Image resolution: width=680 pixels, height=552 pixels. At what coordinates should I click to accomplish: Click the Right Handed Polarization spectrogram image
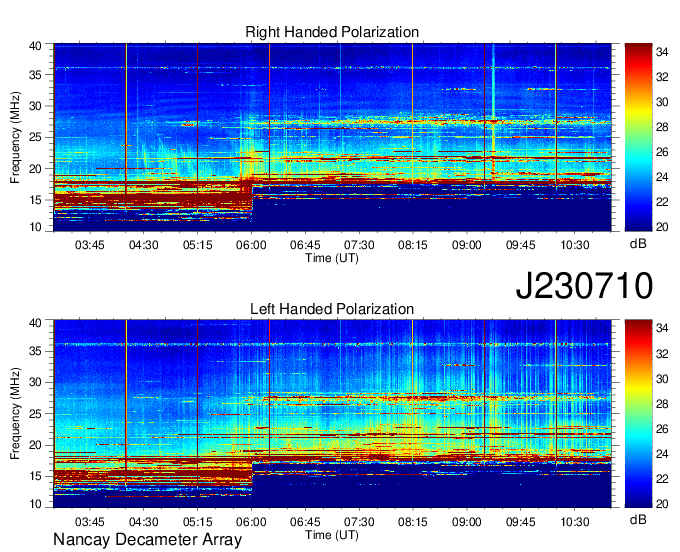(332, 137)
